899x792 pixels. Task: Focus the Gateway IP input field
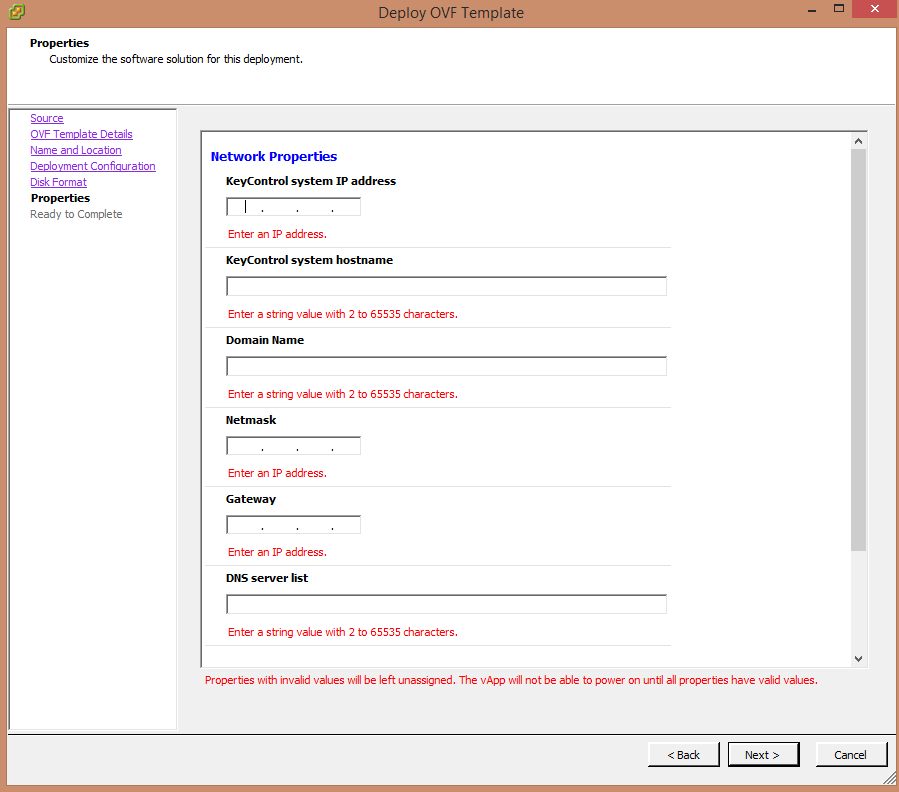pyautogui.click(x=294, y=525)
